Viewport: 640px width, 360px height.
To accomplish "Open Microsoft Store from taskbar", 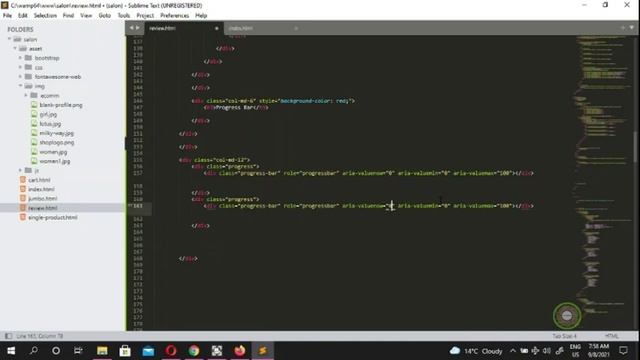I will [125, 351].
